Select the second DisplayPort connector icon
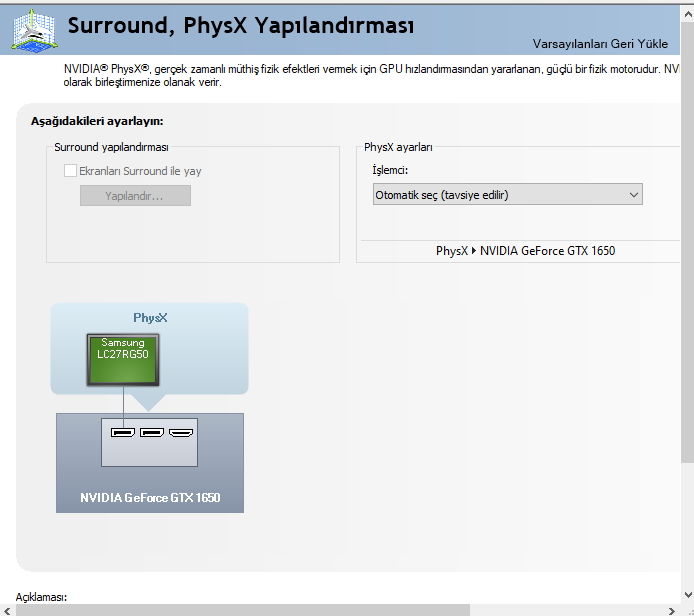The image size is (694, 616). [152, 432]
